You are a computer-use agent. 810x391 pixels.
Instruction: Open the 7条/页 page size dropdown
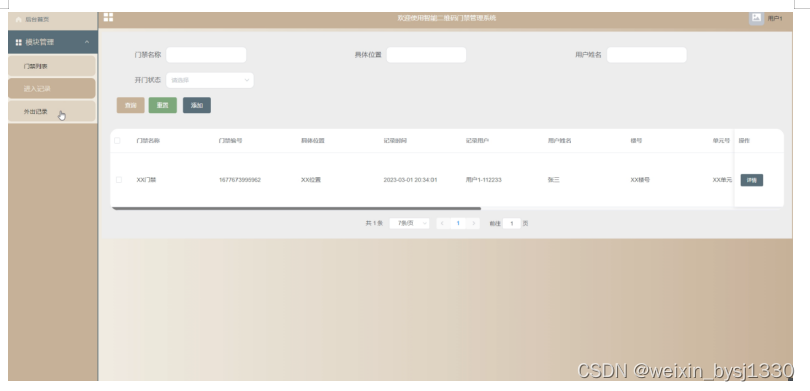[x=409, y=223]
